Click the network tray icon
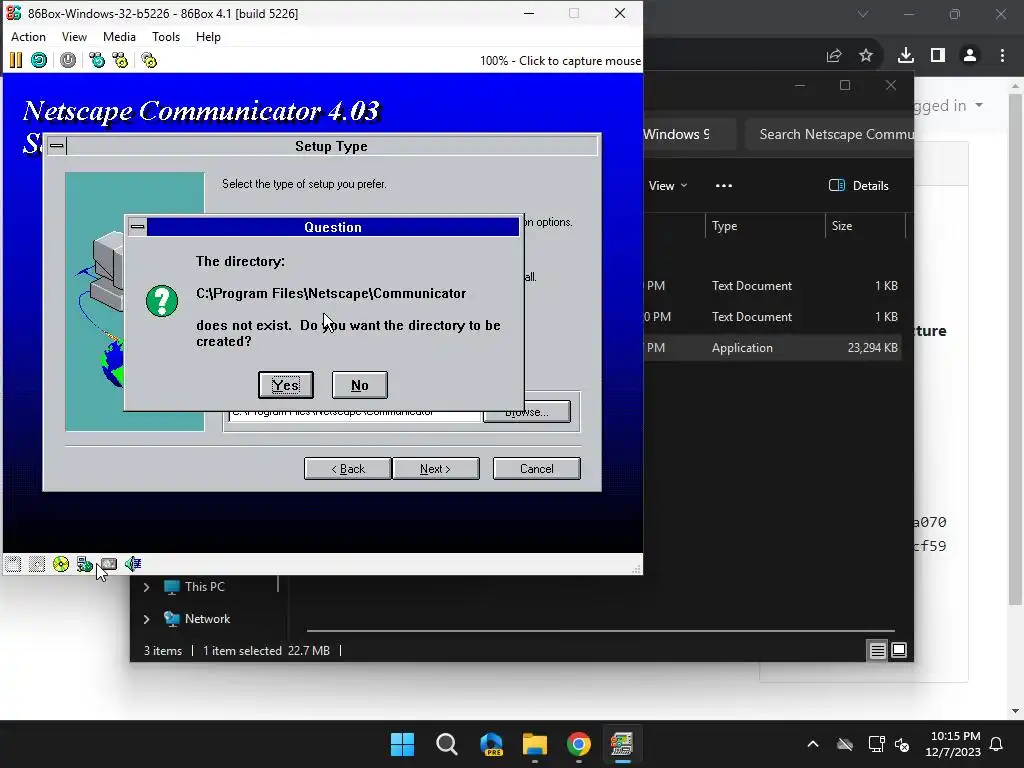Viewport: 1024px width, 768px height. pos(876,744)
